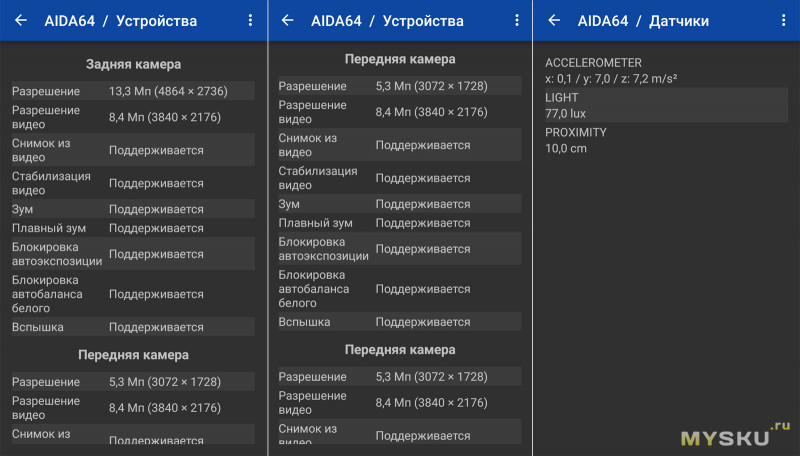Open overflow menu in the left Устройства panel
800x456 pixels.
click(250, 20)
